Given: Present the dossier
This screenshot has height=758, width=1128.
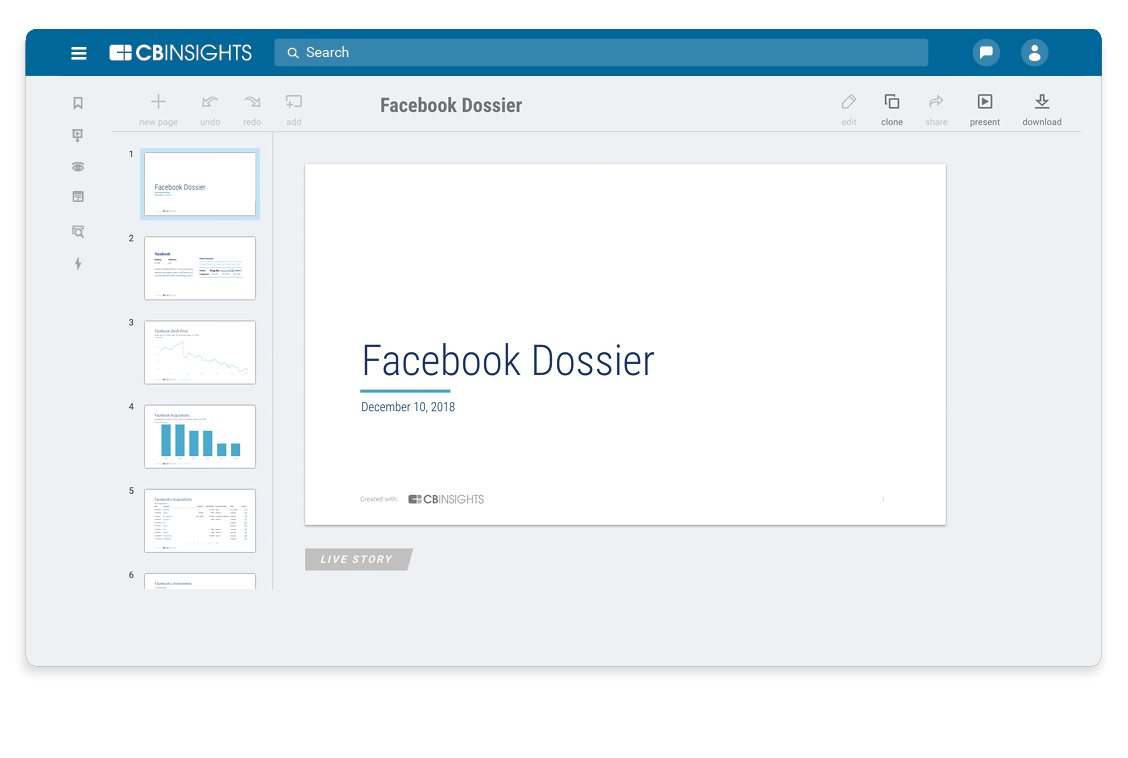Looking at the screenshot, I should 985,110.
